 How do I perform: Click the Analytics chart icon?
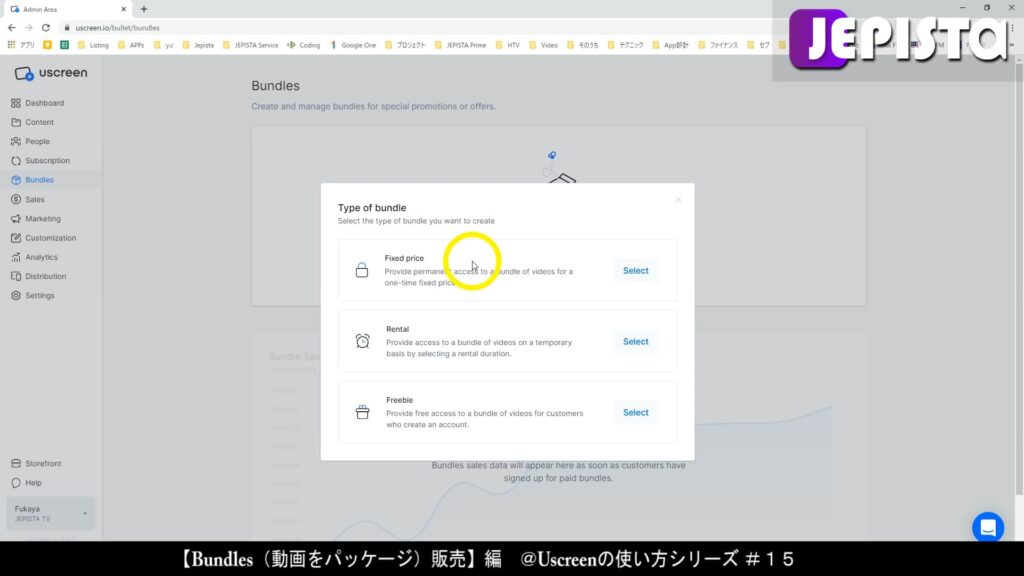[x=16, y=257]
